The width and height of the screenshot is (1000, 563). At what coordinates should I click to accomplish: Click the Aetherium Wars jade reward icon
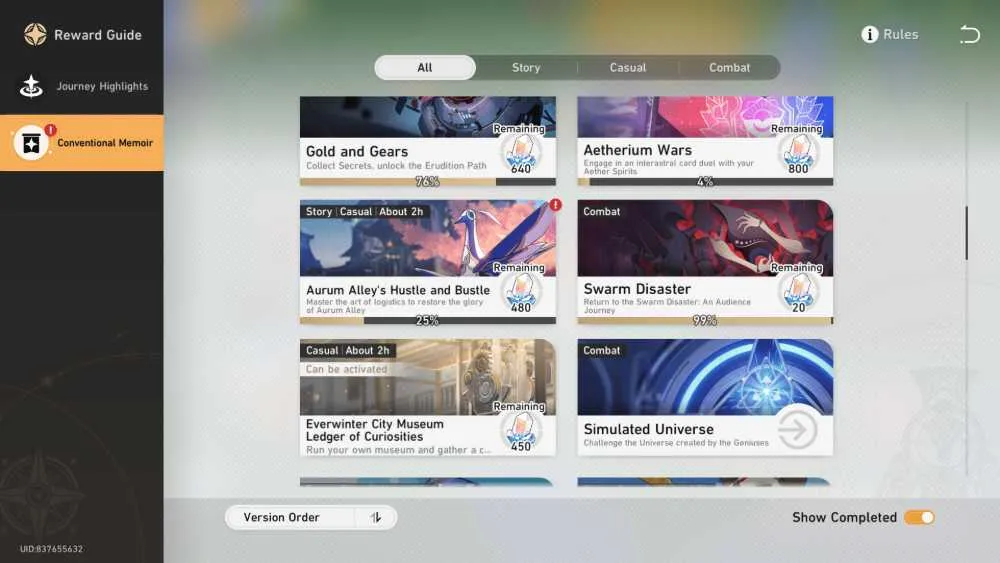(x=798, y=154)
